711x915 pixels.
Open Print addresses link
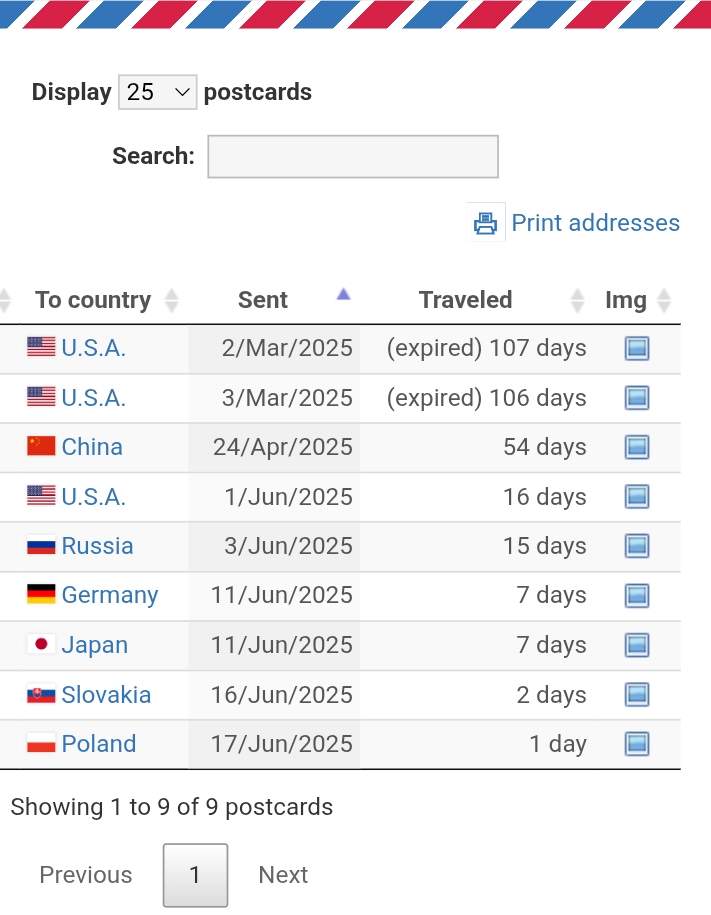(x=595, y=223)
